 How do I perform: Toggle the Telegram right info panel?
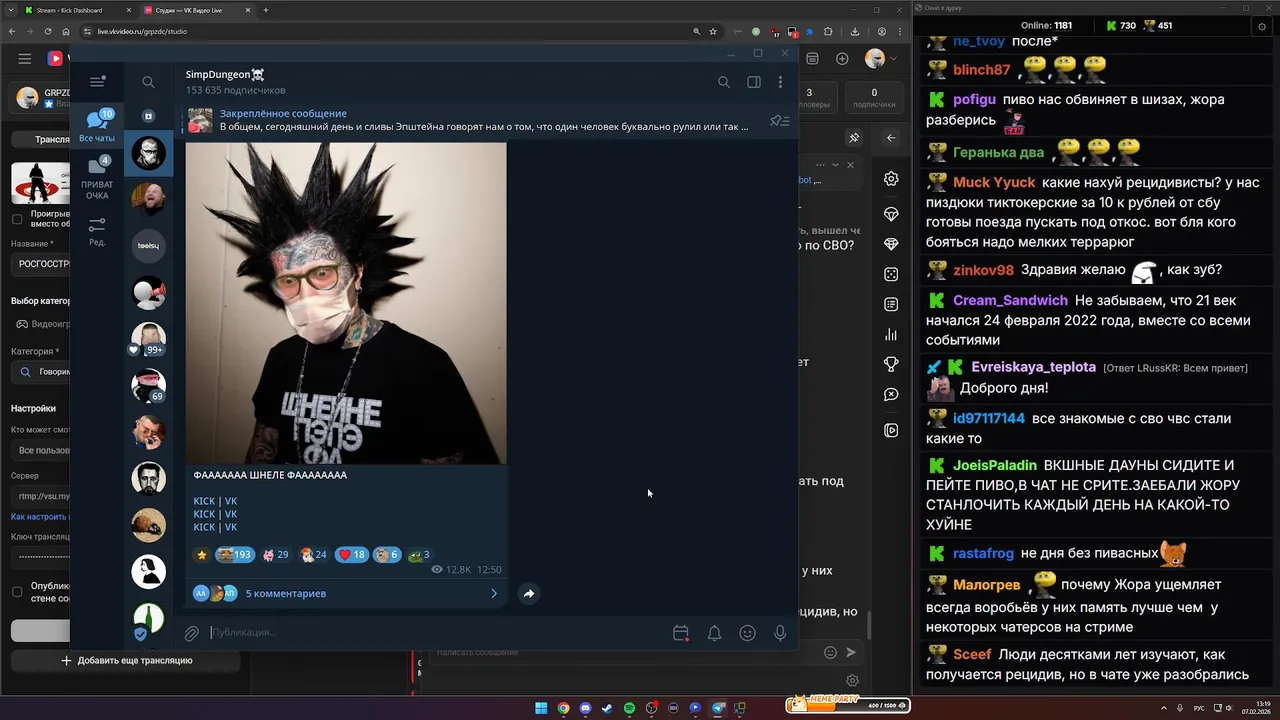point(754,82)
